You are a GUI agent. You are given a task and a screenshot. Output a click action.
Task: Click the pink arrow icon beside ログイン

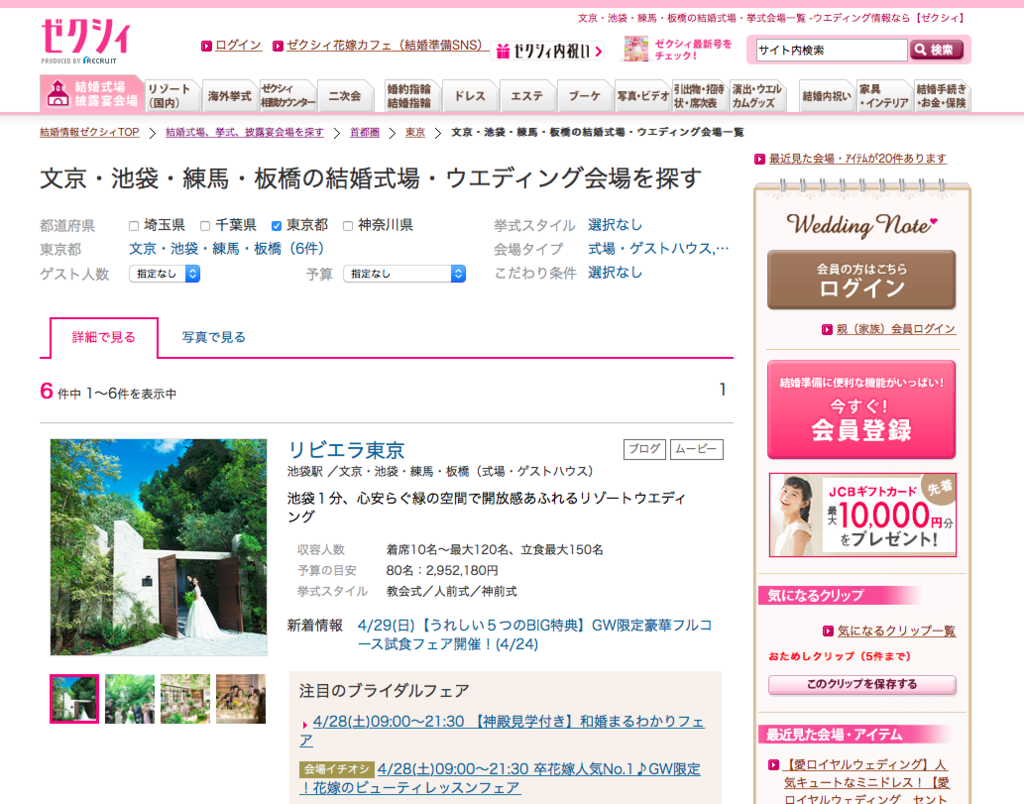click(x=206, y=46)
